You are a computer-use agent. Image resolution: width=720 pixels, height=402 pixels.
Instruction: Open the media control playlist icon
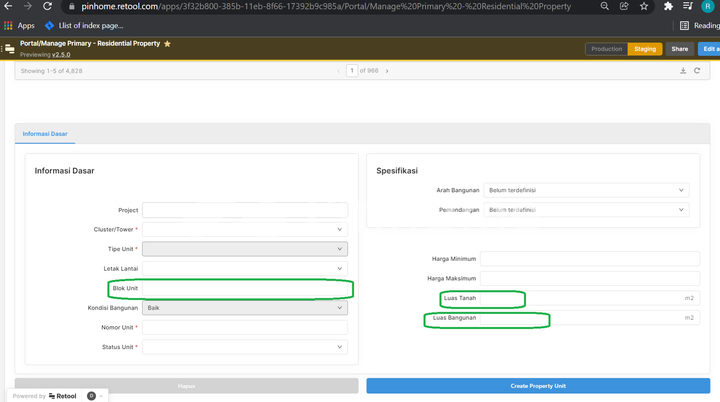(x=688, y=6)
